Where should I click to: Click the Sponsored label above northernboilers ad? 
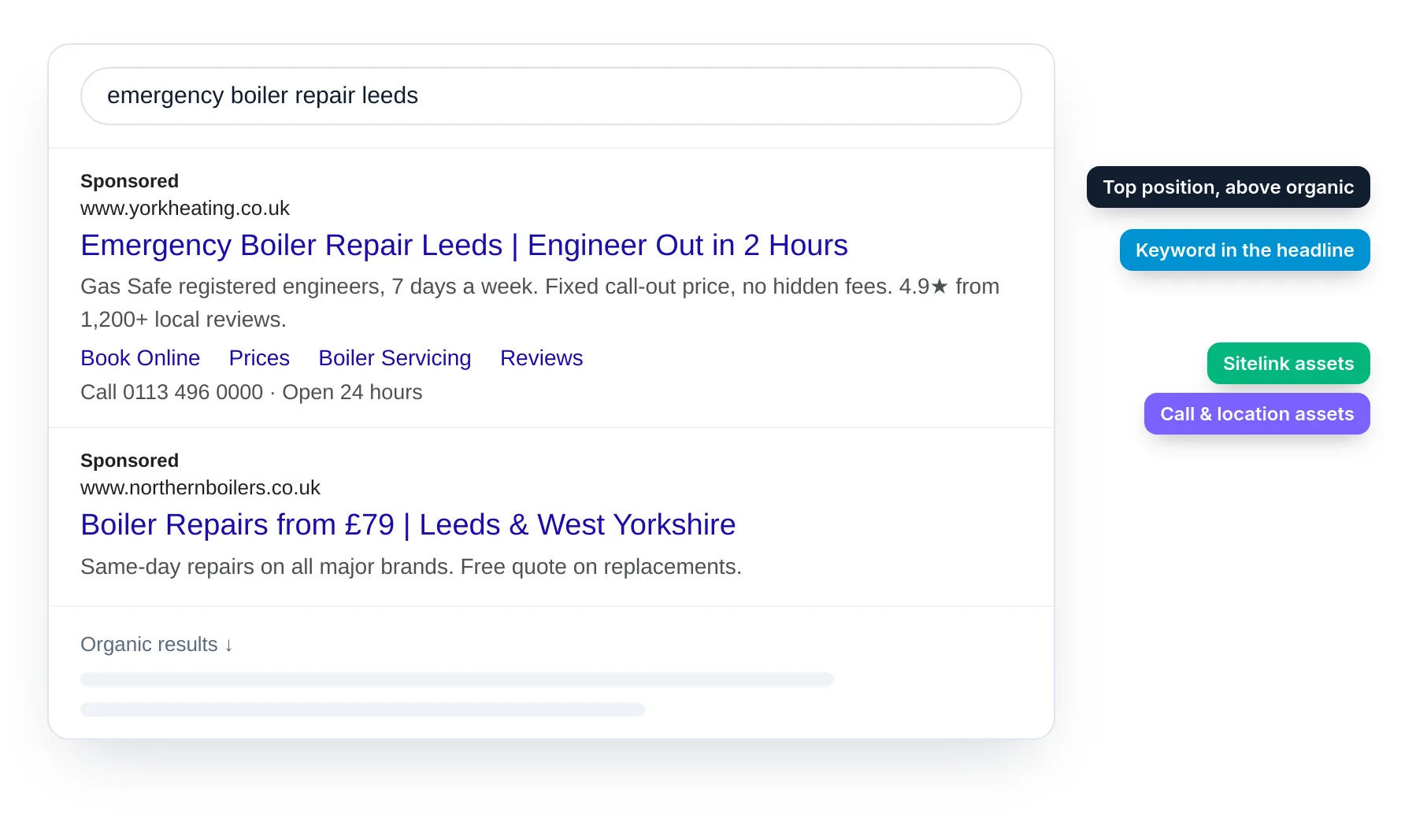(129, 461)
